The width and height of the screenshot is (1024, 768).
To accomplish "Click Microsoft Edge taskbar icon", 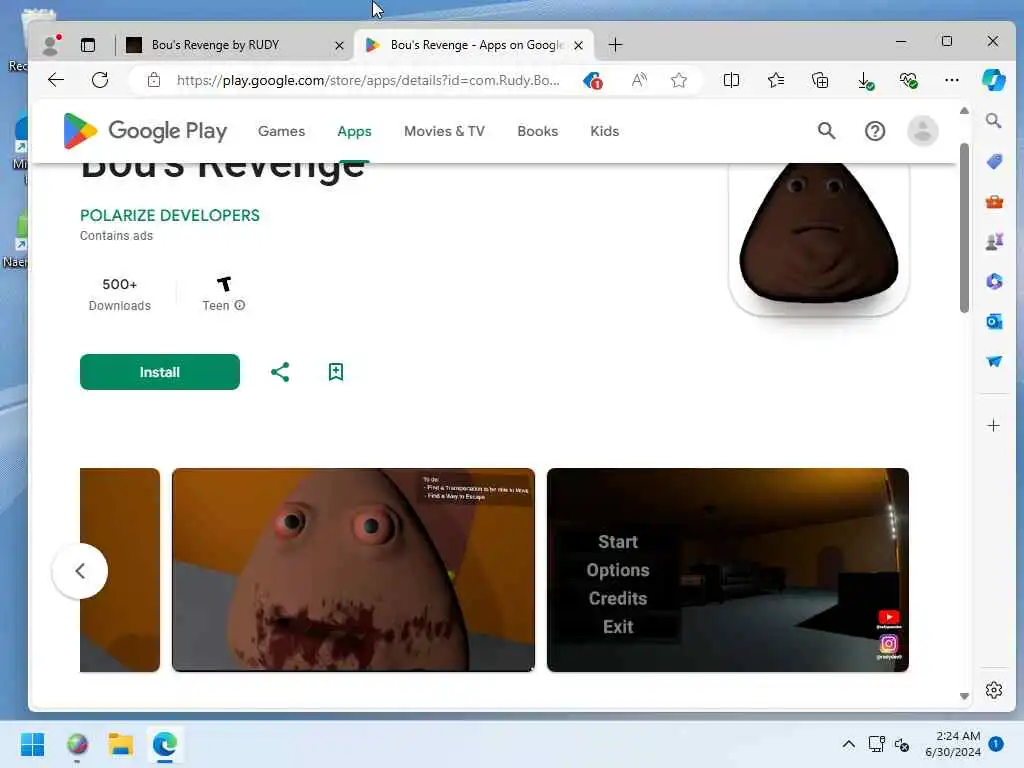I will (x=165, y=744).
